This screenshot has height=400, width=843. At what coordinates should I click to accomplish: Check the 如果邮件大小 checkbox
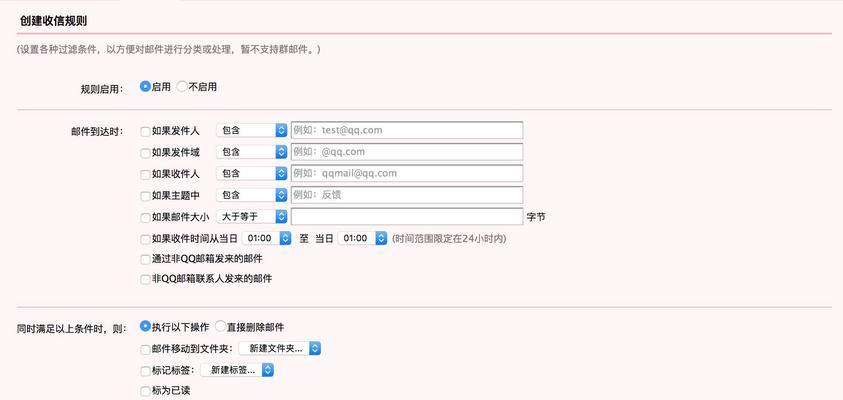click(145, 218)
